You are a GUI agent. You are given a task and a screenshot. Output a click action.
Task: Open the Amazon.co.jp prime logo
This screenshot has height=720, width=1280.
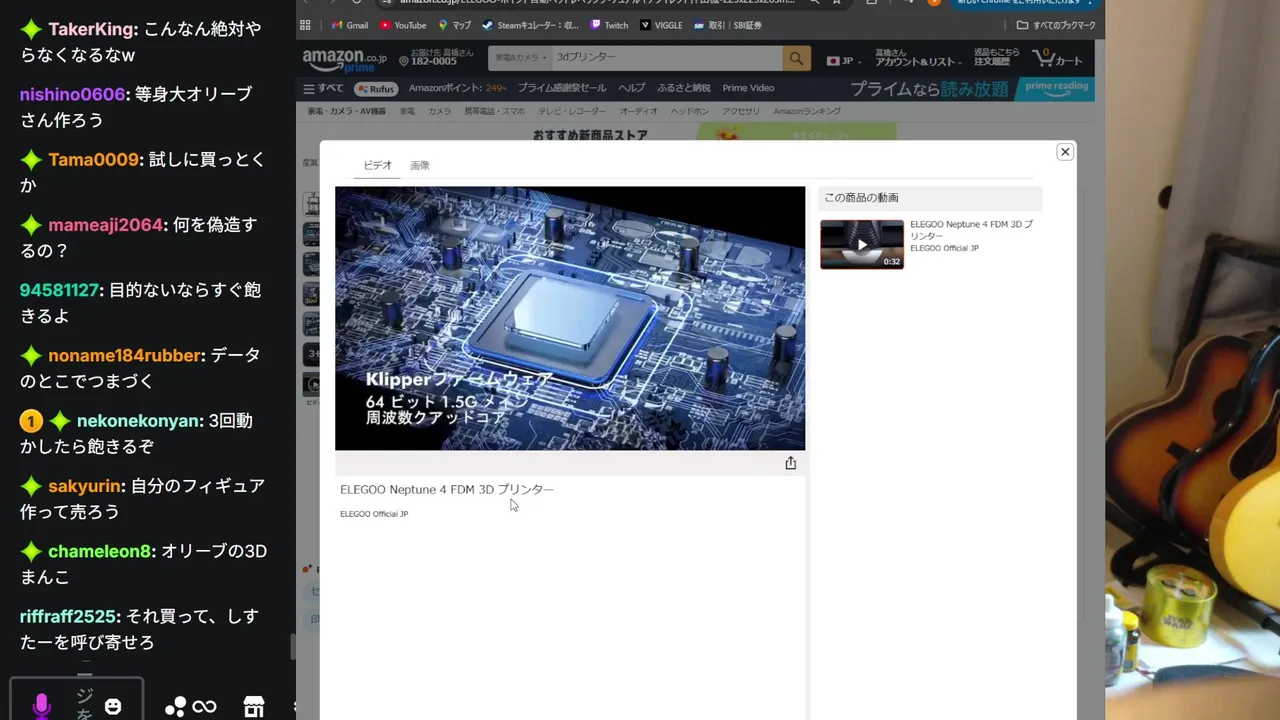pyautogui.click(x=344, y=60)
